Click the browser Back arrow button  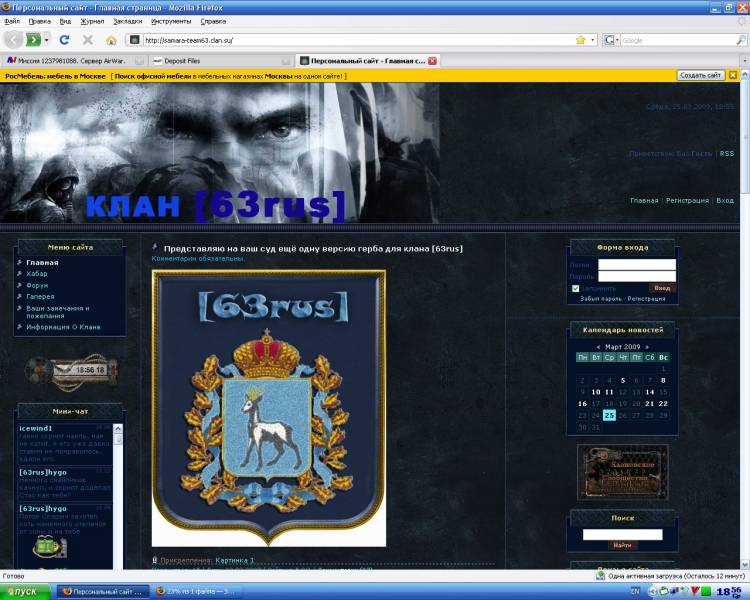[x=14, y=40]
